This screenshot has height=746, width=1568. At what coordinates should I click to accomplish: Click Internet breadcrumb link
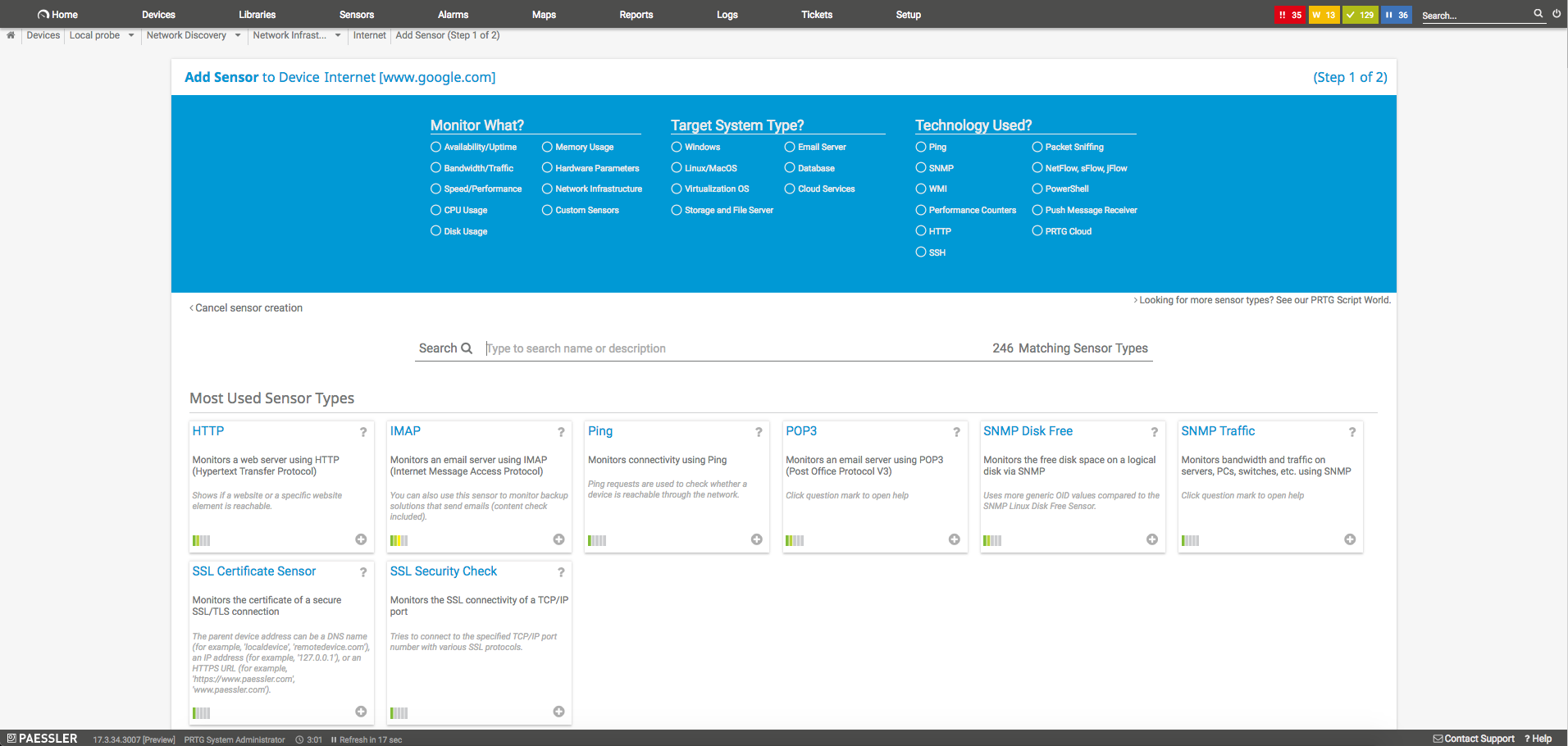369,35
